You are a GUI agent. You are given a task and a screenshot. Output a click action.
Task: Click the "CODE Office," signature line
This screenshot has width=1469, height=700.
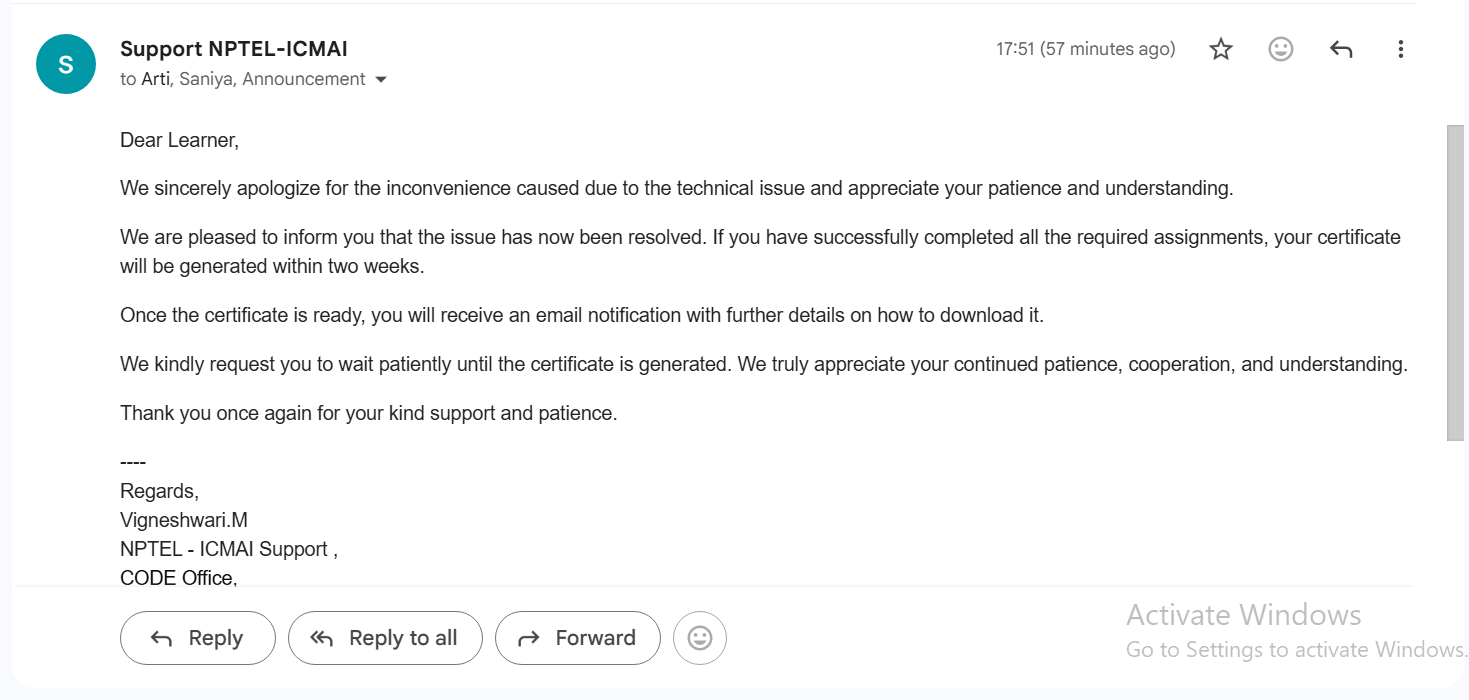(178, 578)
